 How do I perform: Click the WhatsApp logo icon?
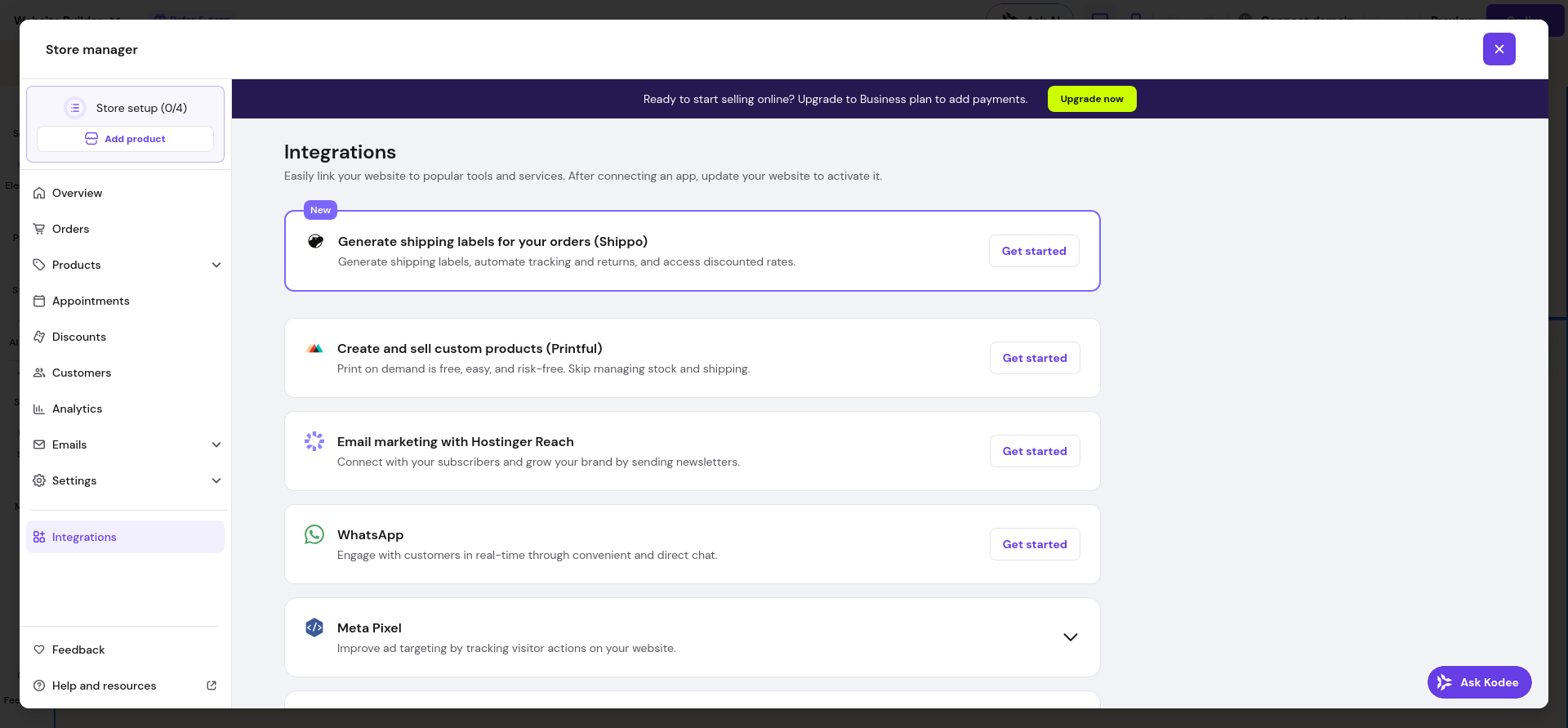[x=314, y=534]
